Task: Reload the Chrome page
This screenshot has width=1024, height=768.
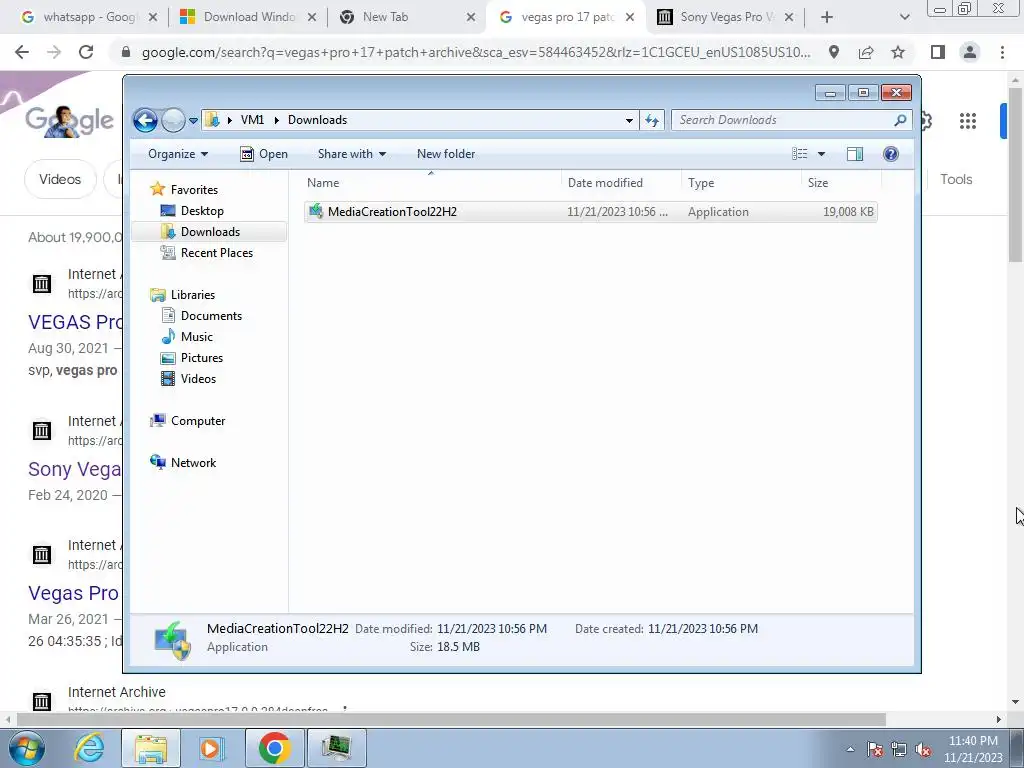Action: [x=86, y=52]
